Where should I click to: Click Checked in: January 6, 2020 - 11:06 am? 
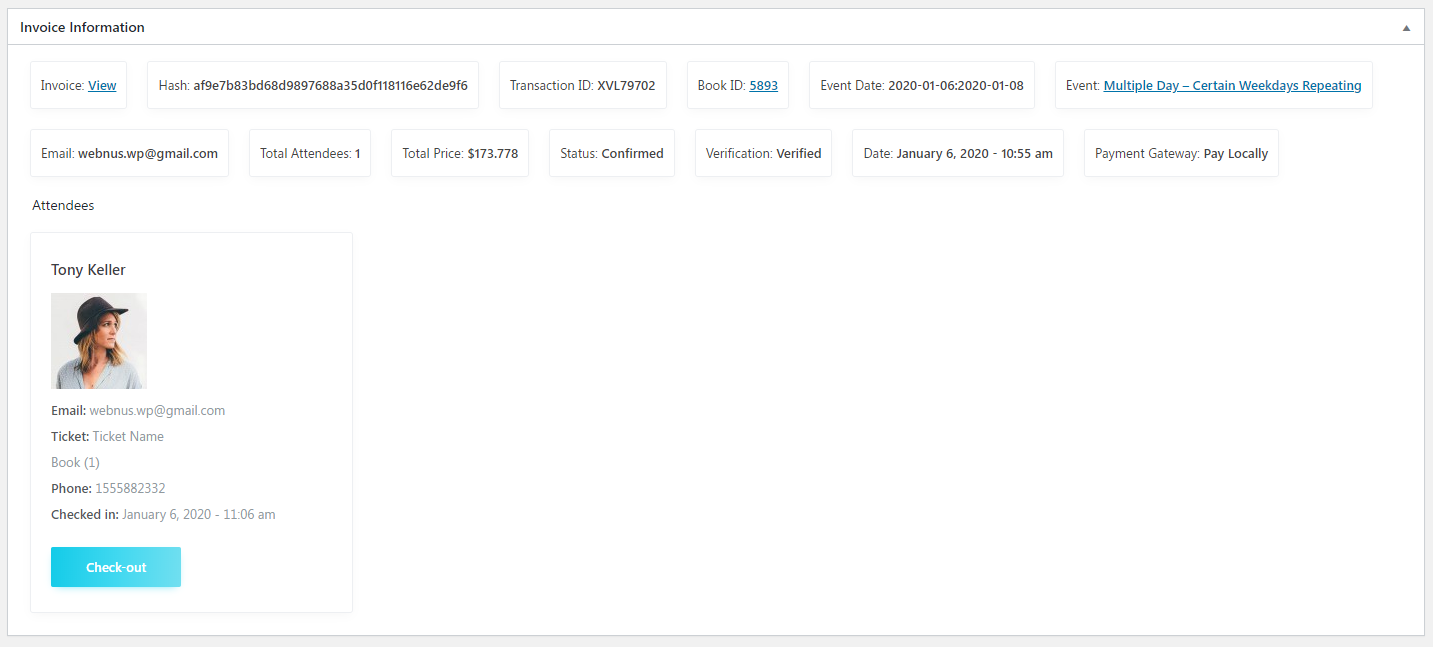[x=163, y=514]
